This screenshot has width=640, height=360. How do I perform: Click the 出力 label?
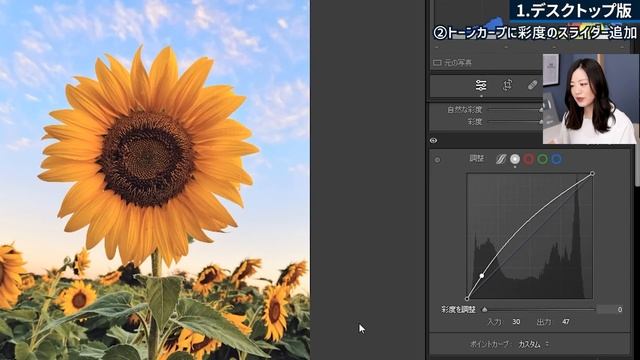pos(544,322)
